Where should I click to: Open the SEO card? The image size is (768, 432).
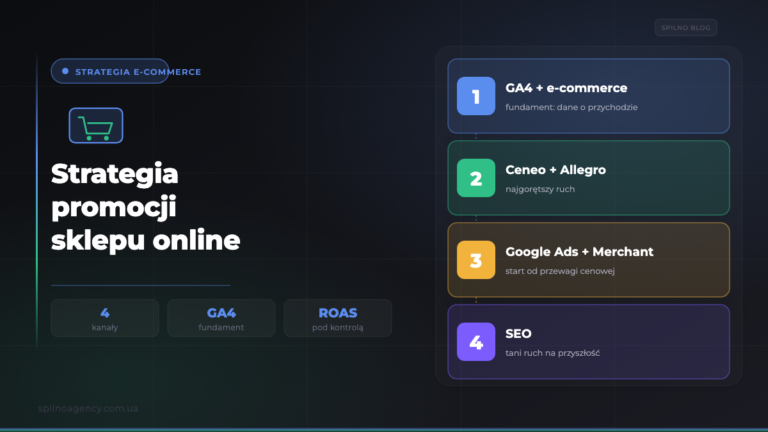point(589,341)
